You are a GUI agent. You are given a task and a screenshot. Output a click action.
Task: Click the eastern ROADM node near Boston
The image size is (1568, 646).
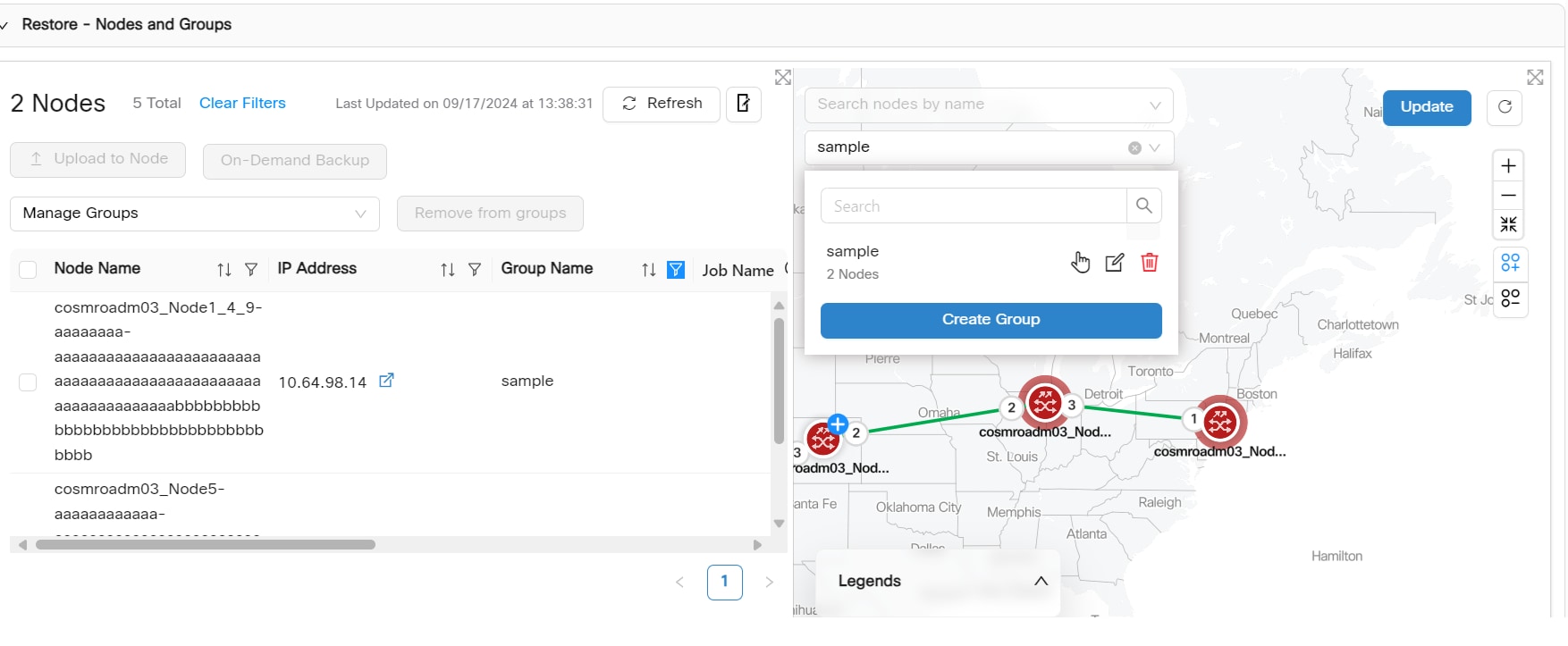1220,422
